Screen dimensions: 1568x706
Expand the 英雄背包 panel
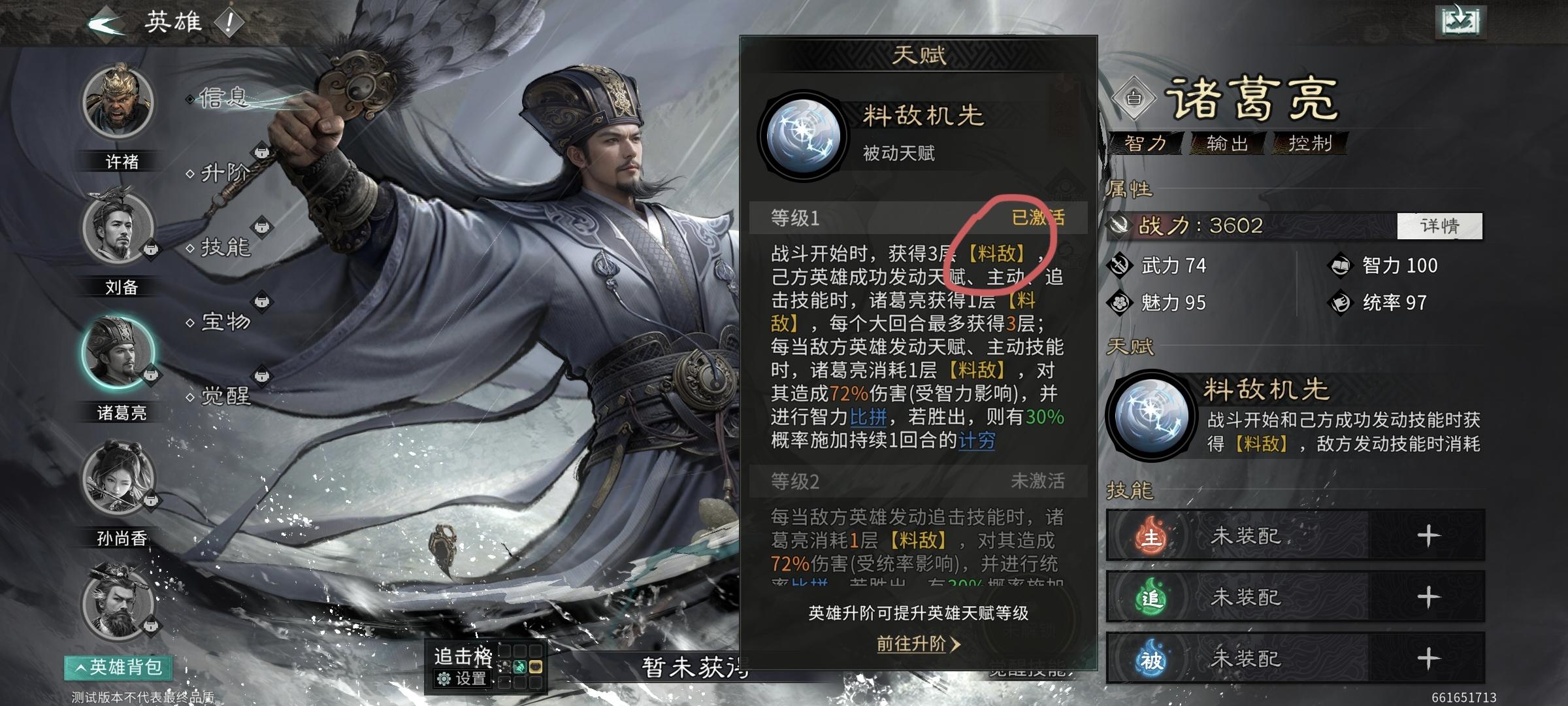click(118, 667)
